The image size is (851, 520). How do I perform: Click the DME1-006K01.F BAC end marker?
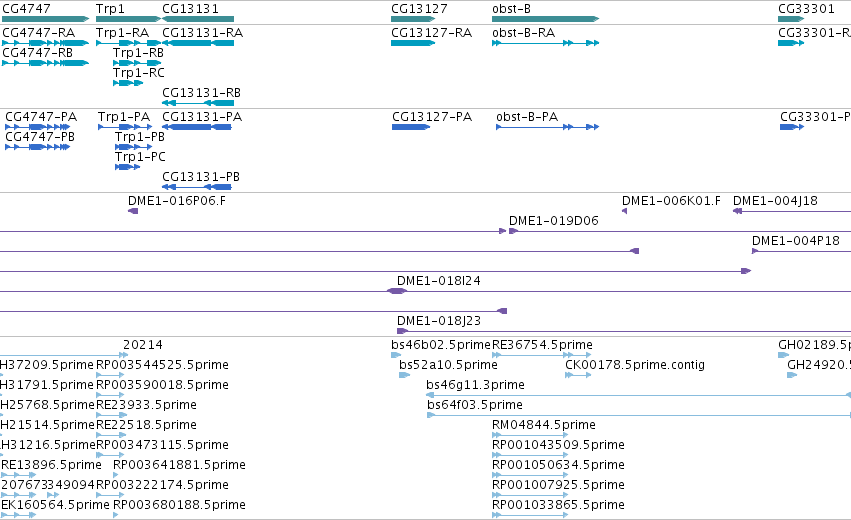point(624,211)
